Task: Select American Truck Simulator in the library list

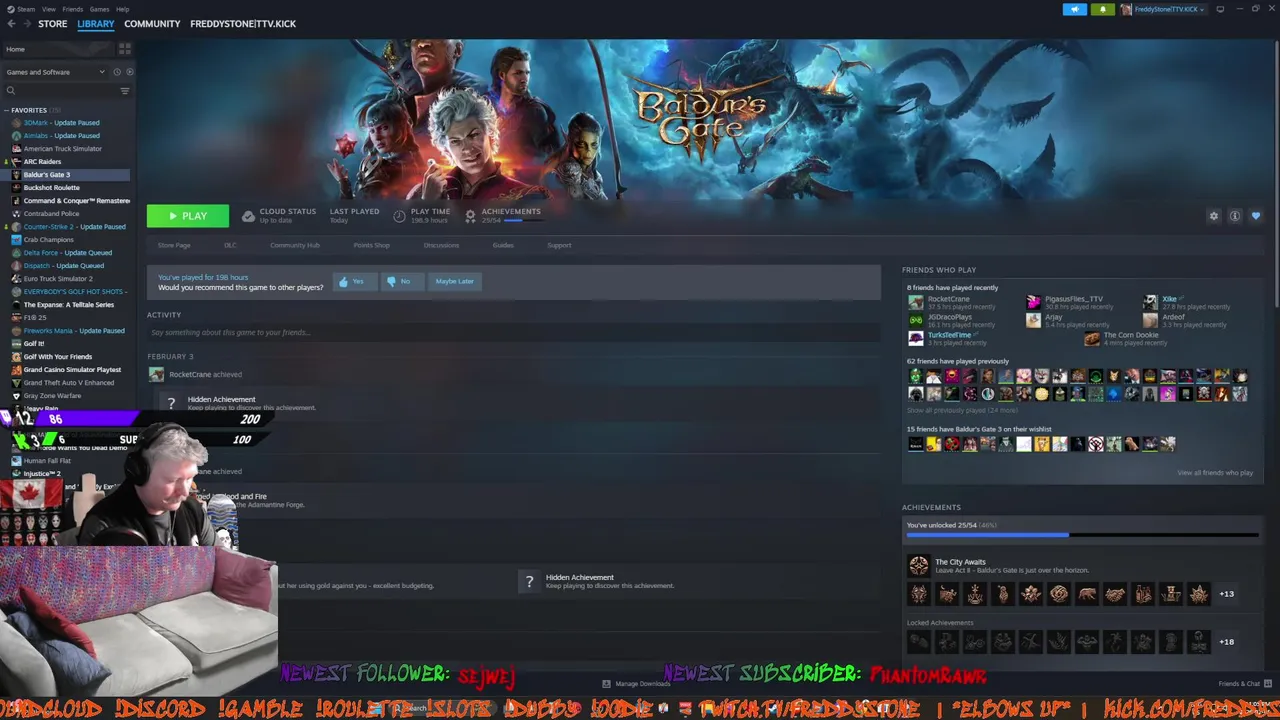Action: coord(63,149)
